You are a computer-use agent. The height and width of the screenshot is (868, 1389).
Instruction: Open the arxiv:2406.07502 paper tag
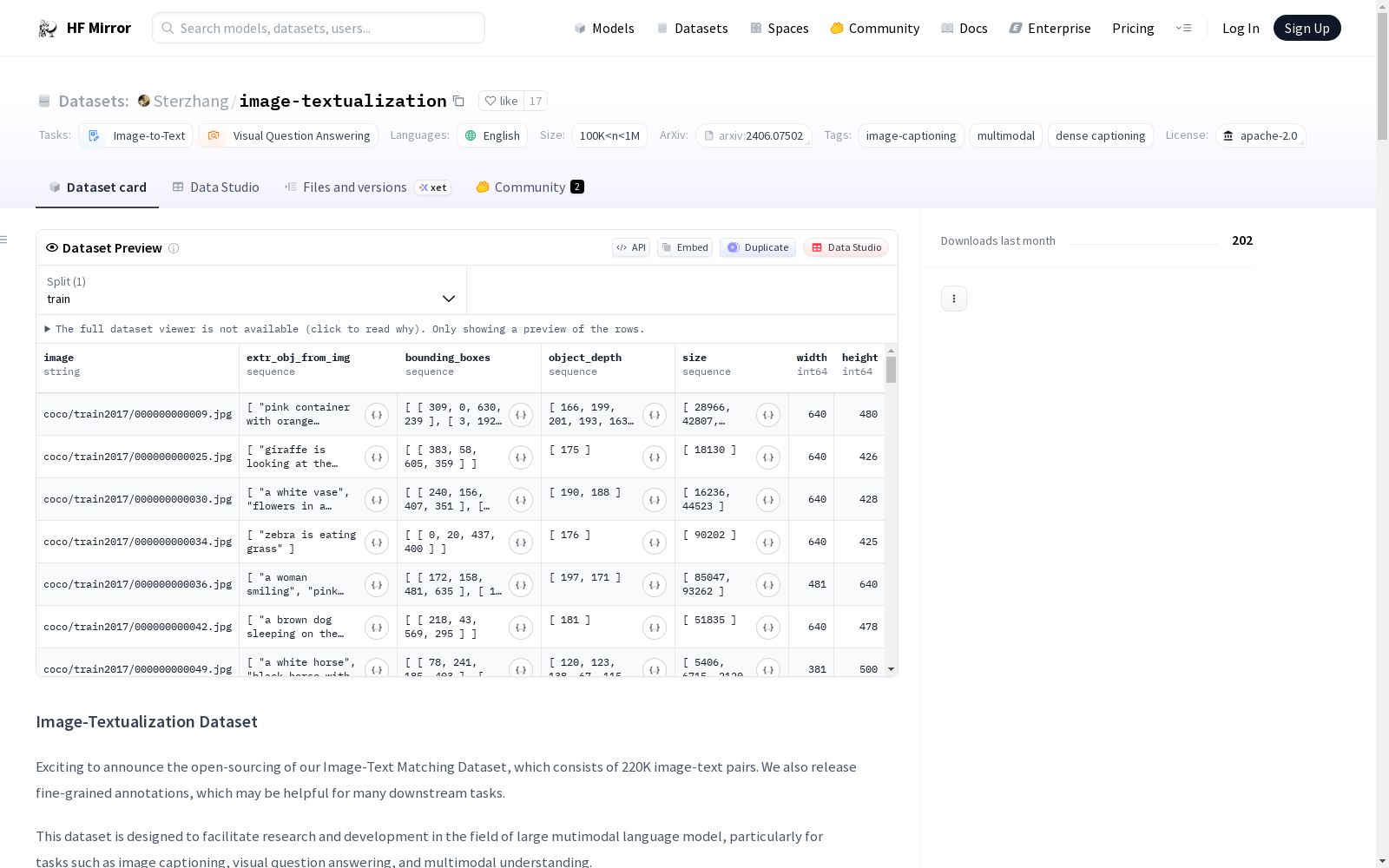pyautogui.click(x=754, y=135)
